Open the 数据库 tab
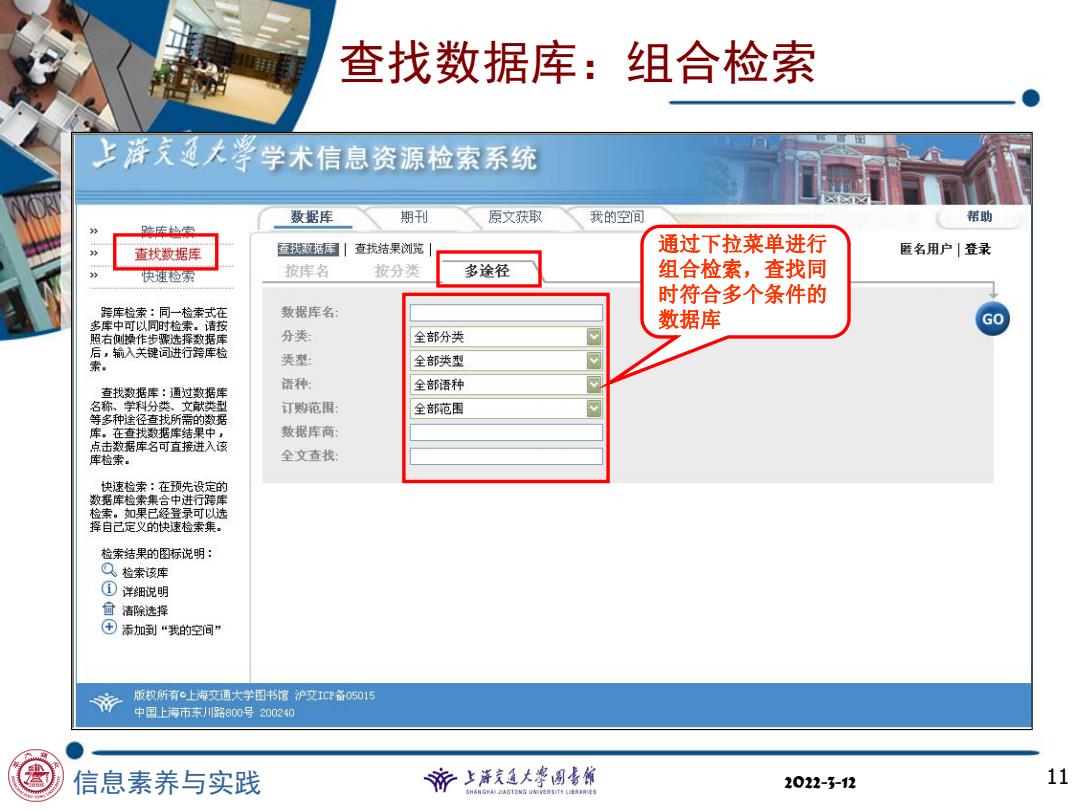1080x810 pixels. (311, 217)
